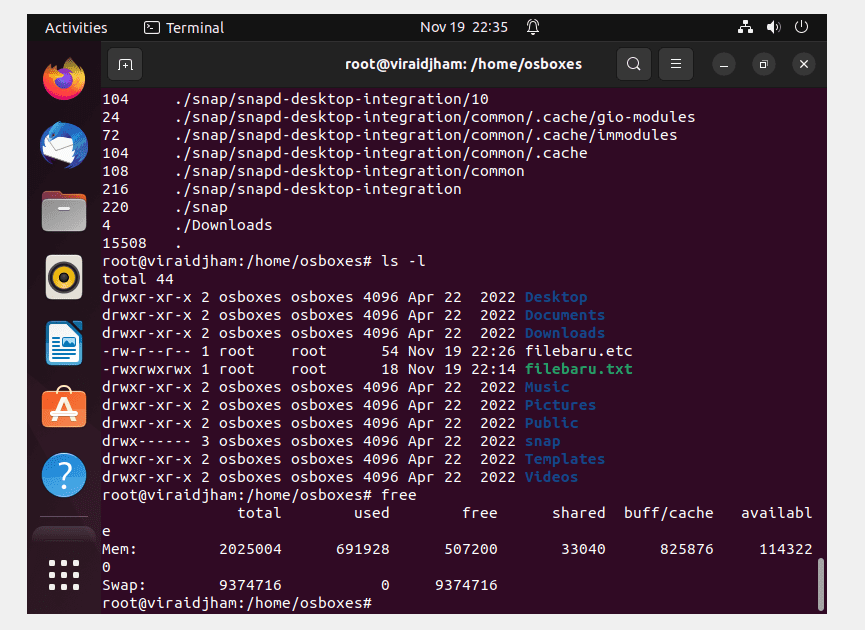Open the Help application

pyautogui.click(x=64, y=475)
